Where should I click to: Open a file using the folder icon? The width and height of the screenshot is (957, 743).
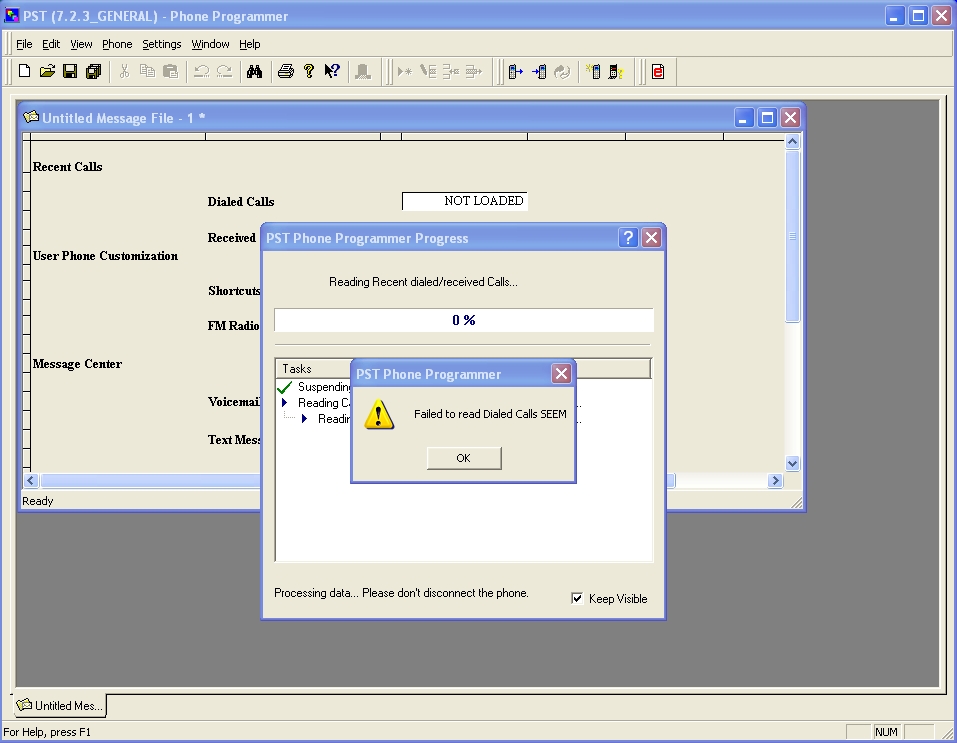[47, 71]
